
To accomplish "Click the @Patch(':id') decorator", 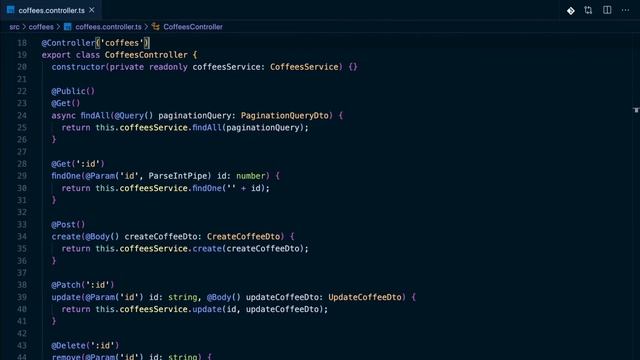I will coord(83,285).
